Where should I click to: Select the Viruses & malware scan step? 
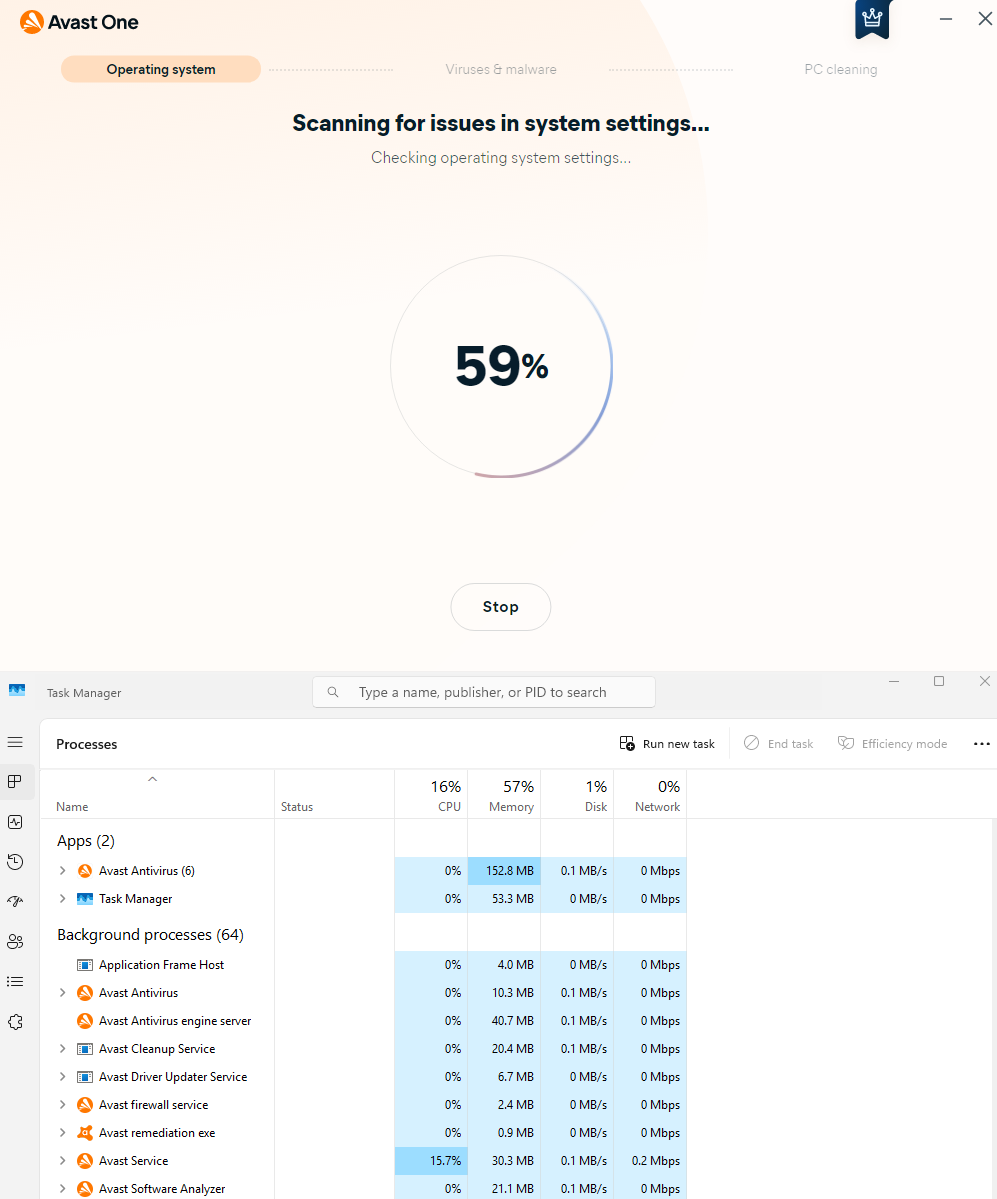[x=501, y=70]
